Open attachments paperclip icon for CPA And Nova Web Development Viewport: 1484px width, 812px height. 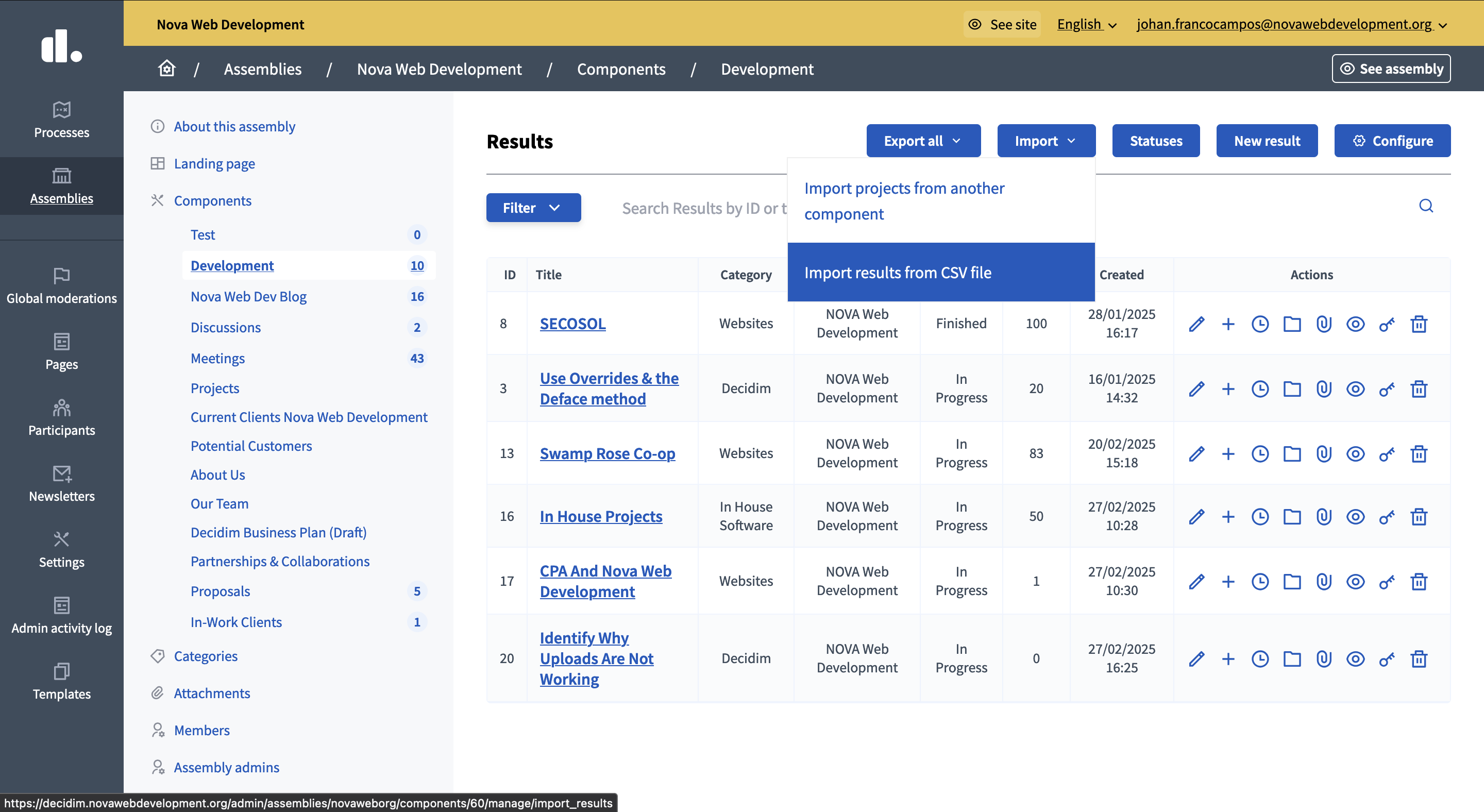[1324, 582]
